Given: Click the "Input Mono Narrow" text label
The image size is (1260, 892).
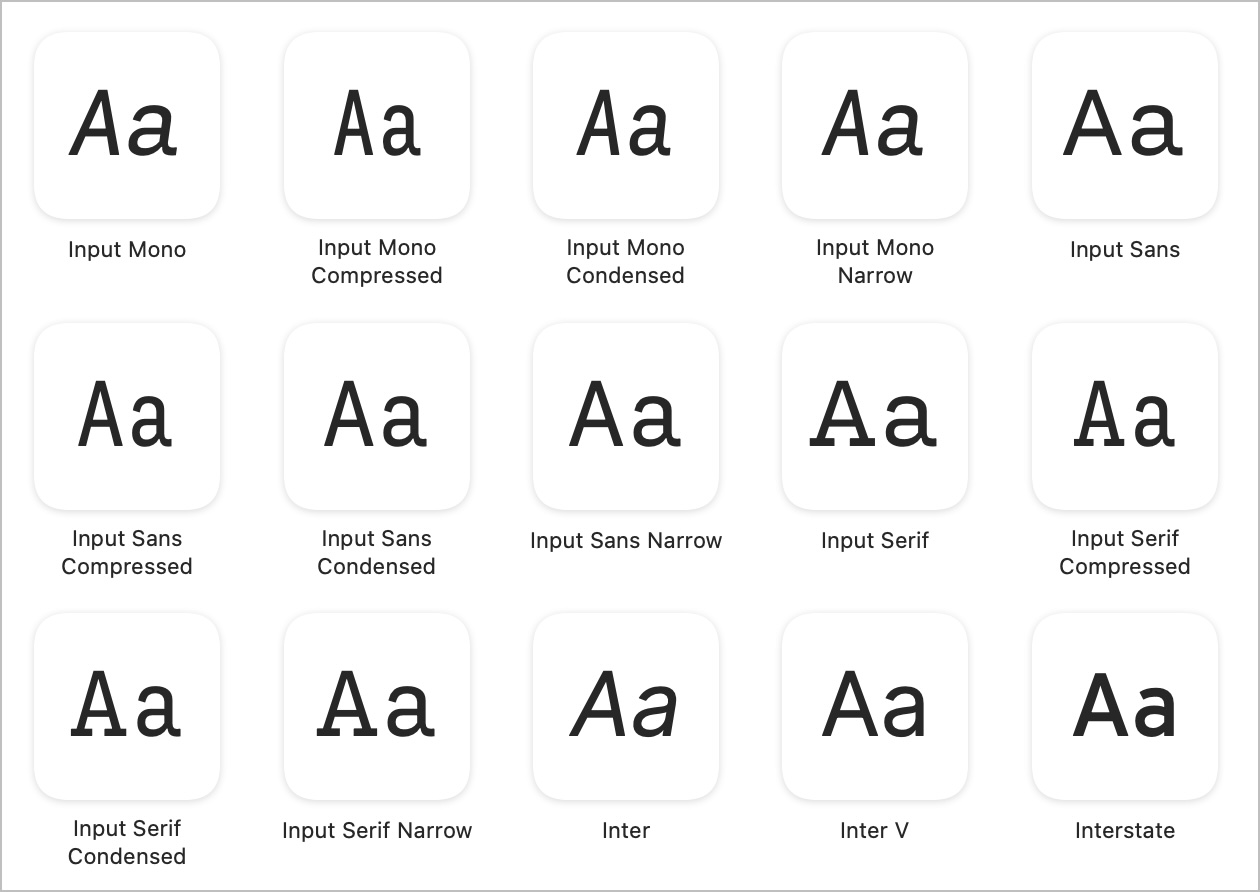Looking at the screenshot, I should pyautogui.click(x=875, y=261).
